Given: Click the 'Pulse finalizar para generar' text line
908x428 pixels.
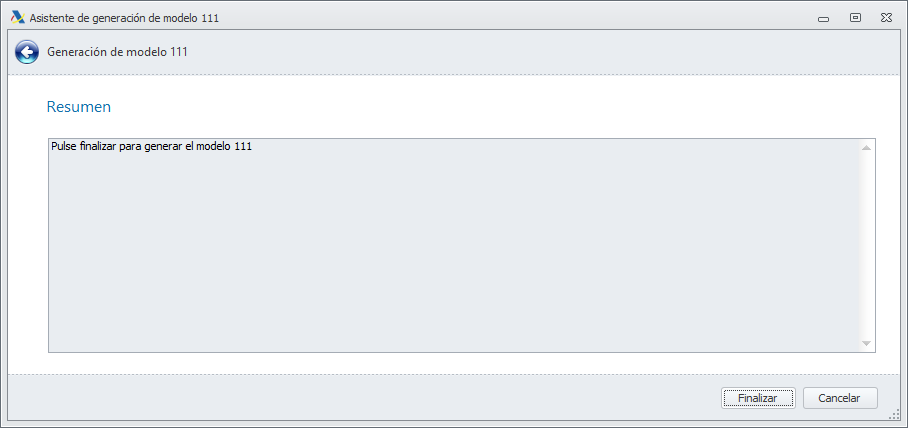Looking at the screenshot, I should (x=151, y=147).
